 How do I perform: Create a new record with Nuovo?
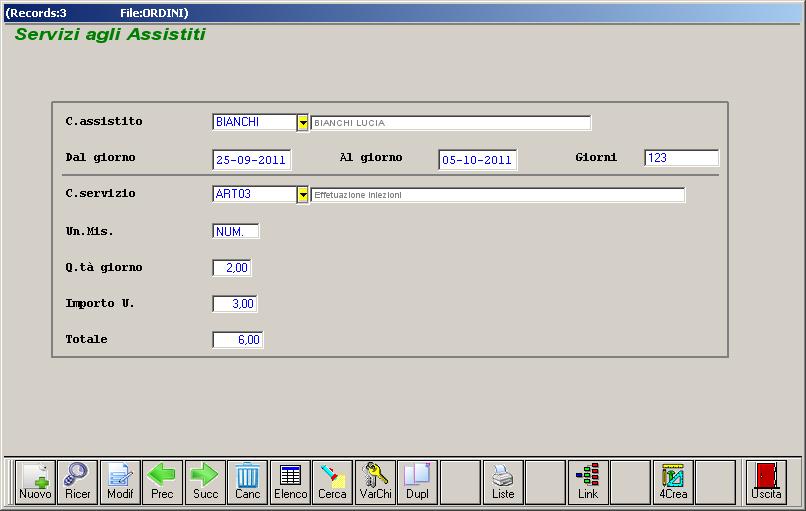coord(35,482)
